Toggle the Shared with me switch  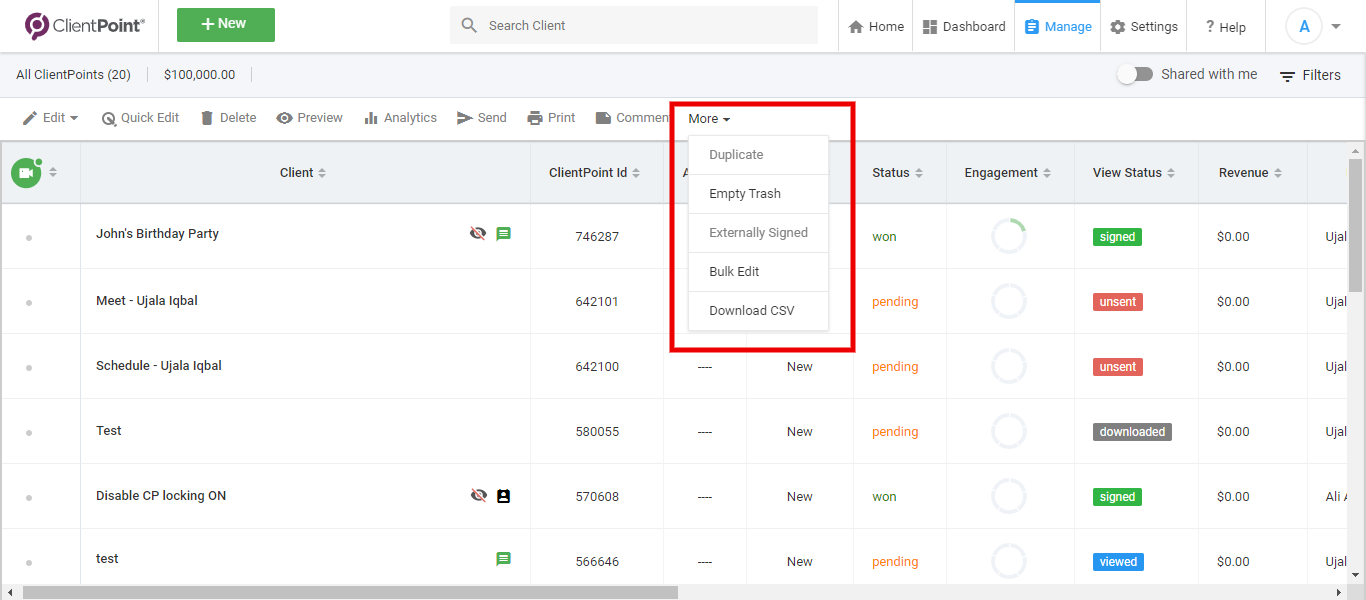[x=1135, y=75]
